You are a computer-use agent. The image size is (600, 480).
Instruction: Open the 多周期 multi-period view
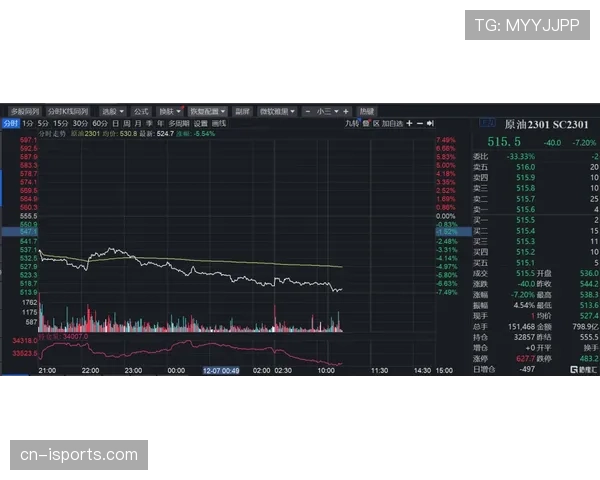179,124
